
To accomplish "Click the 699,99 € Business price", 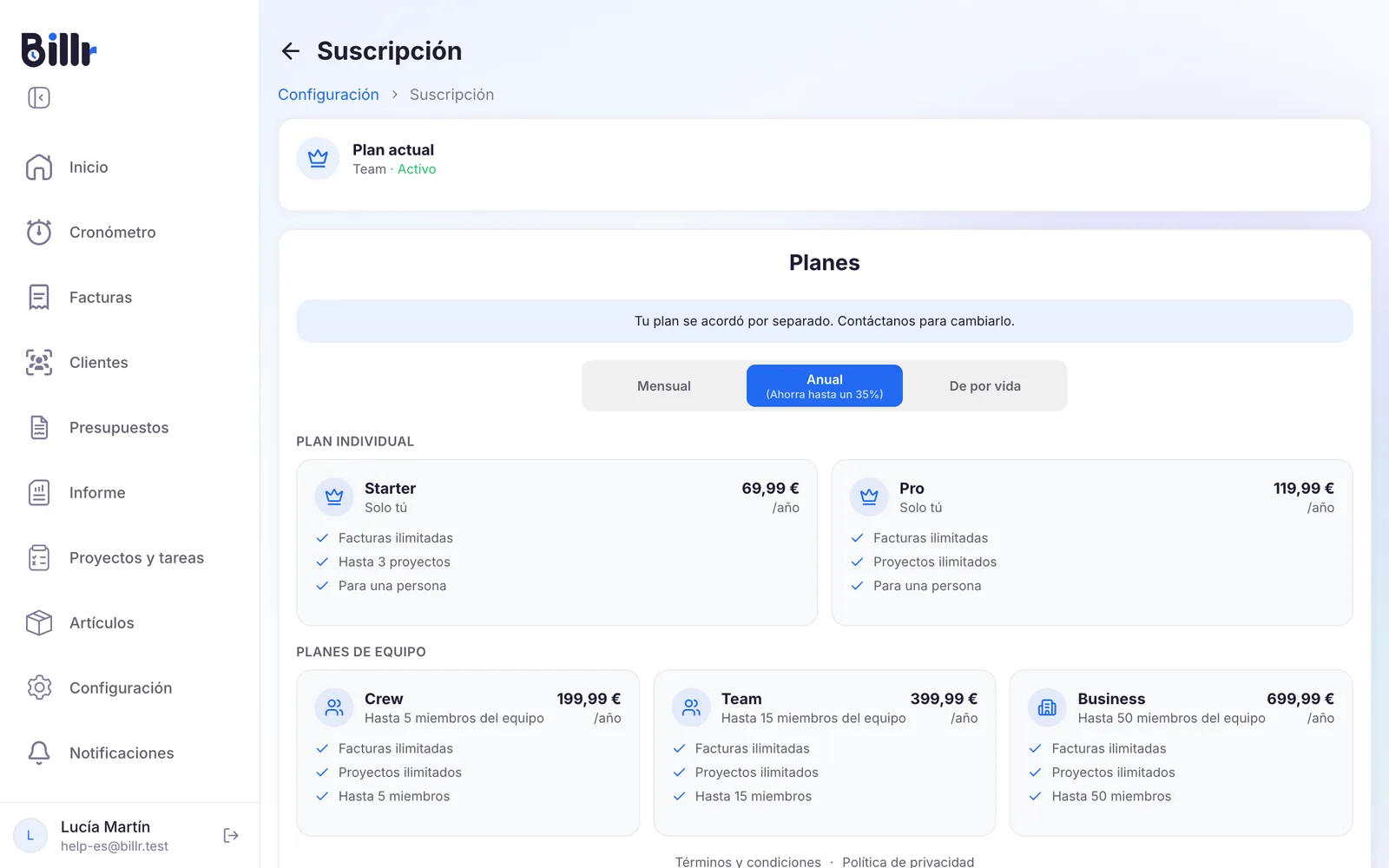I will pyautogui.click(x=1300, y=699).
